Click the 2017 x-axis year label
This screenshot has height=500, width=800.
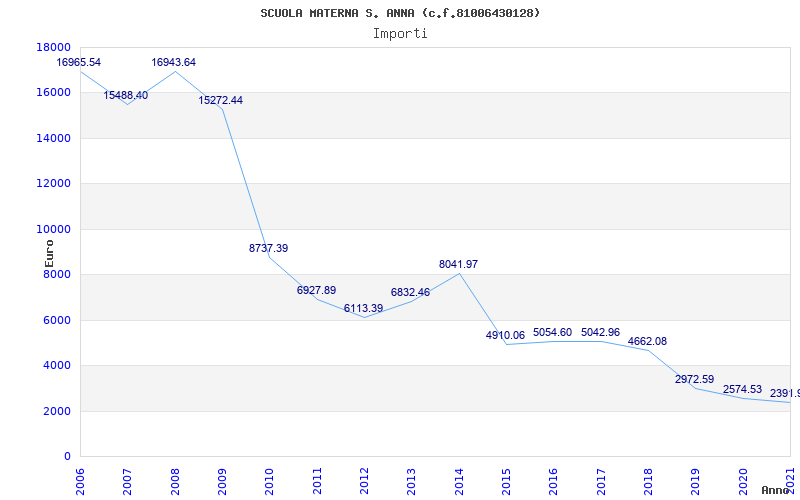pos(601,480)
